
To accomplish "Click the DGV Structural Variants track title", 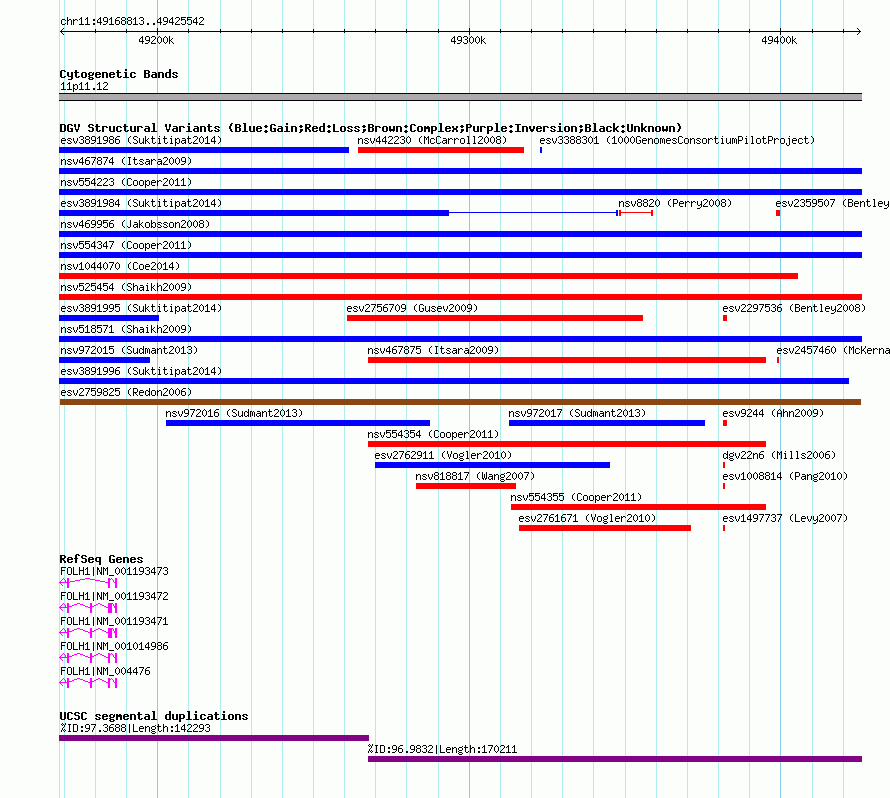I will click(x=370, y=128).
